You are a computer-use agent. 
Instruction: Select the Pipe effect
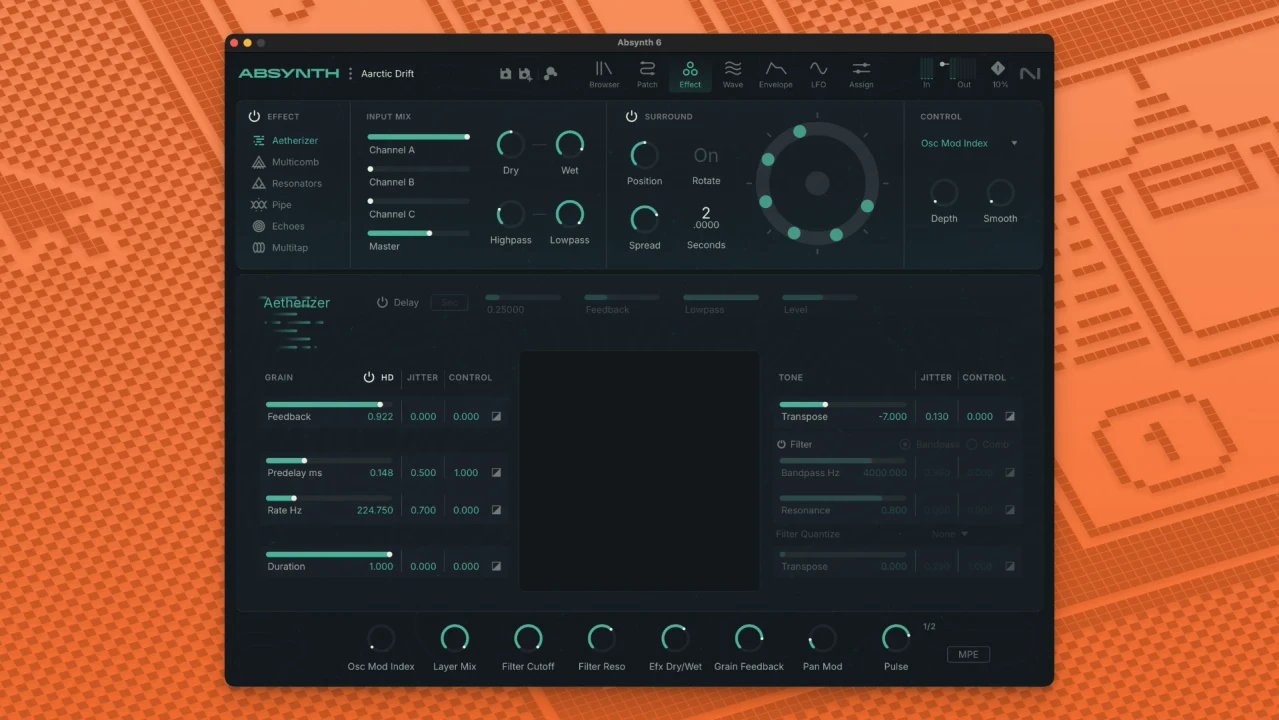[x=272, y=205]
